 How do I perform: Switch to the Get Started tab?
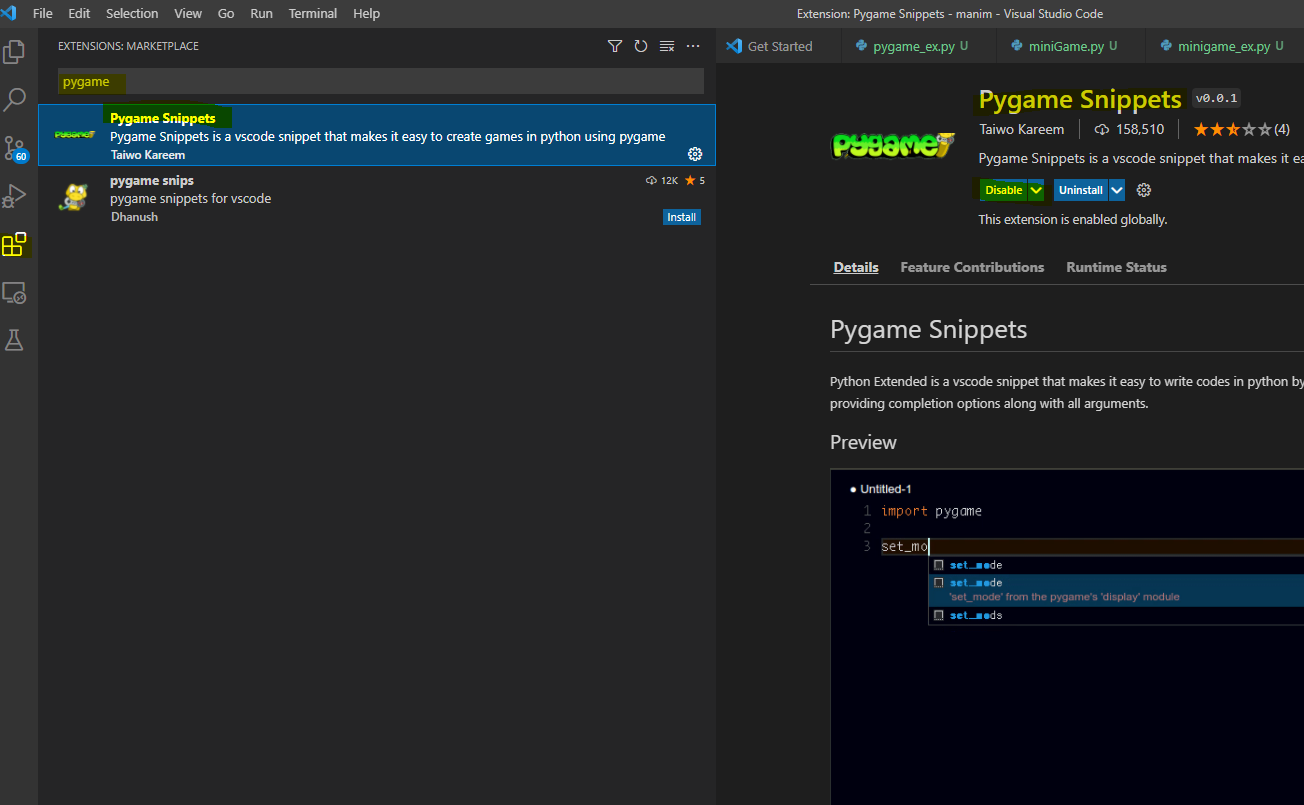(779, 46)
